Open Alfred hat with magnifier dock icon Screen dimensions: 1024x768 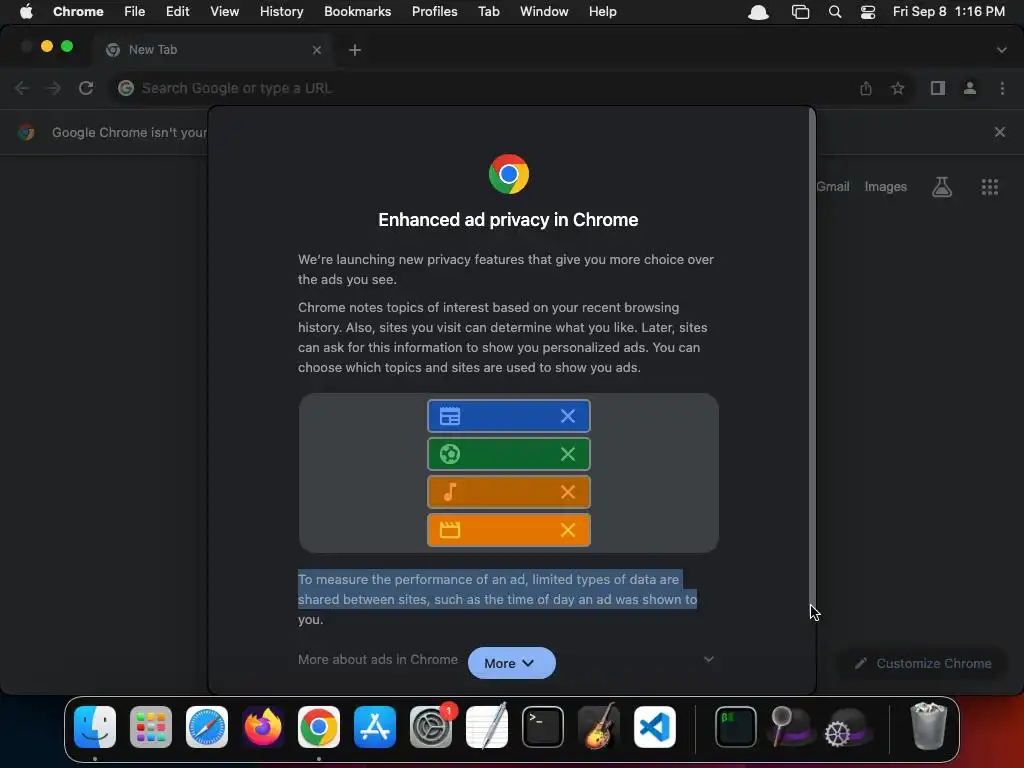coord(792,727)
